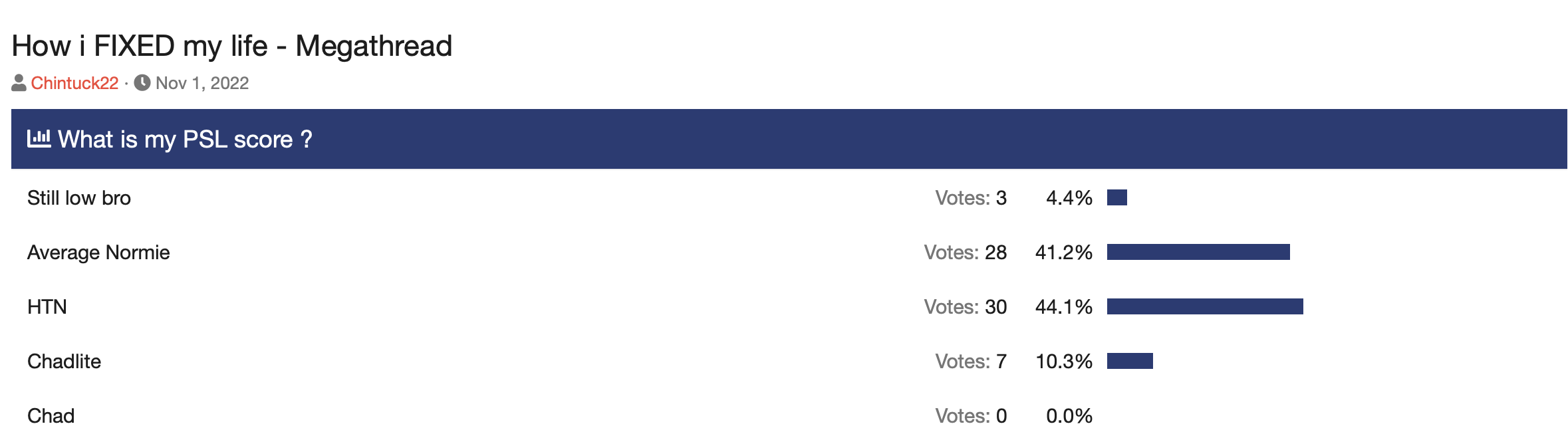The image size is (1568, 442).
Task: Click the Nov 1, 2022 date
Action: click(202, 83)
